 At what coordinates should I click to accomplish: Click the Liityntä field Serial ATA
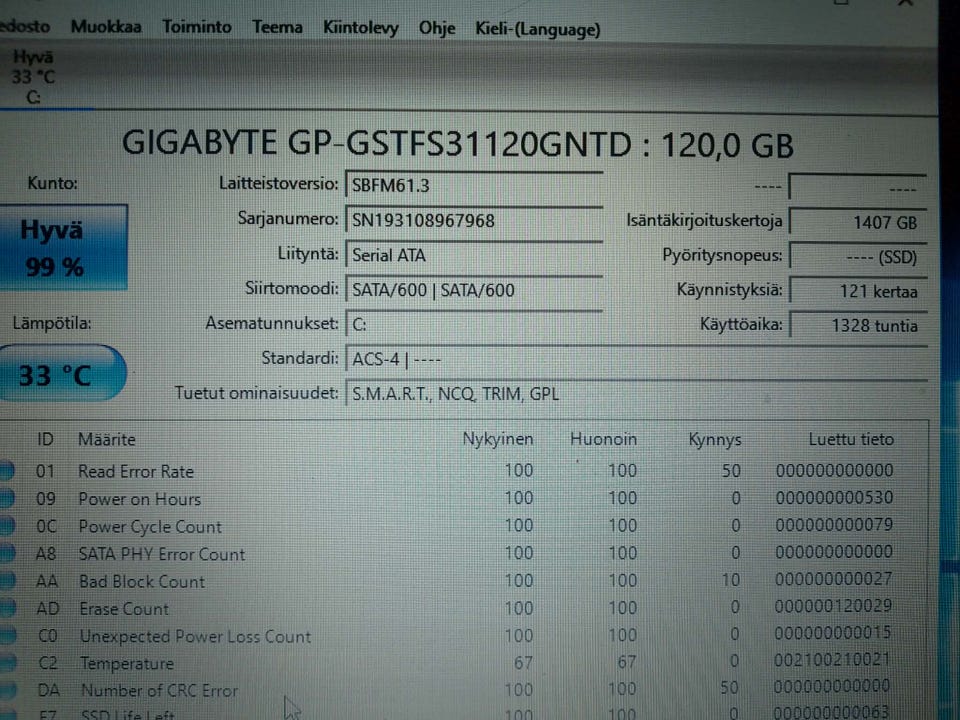(474, 255)
